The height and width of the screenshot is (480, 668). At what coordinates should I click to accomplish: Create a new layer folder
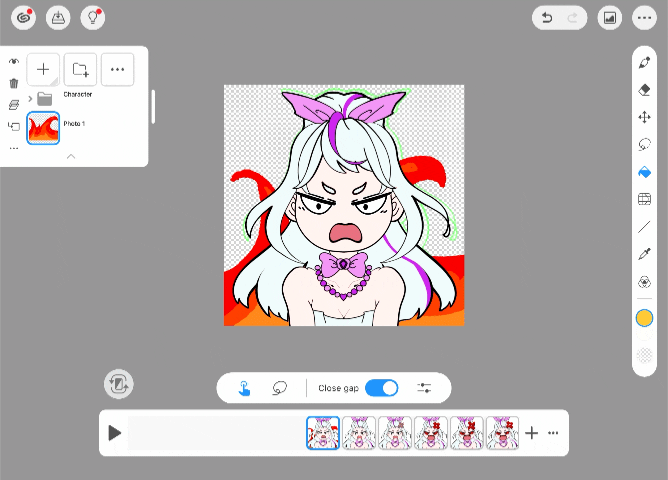click(x=80, y=69)
